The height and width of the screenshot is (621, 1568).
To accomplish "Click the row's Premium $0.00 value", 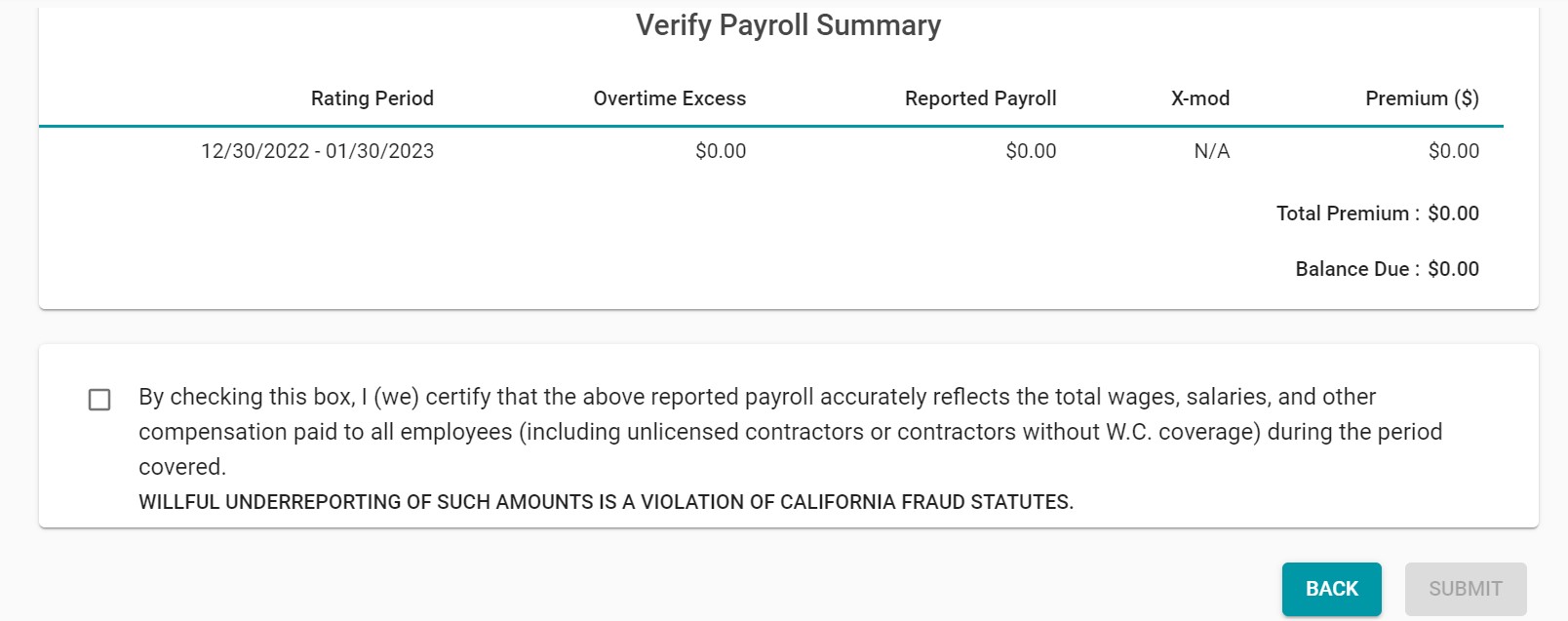I will pos(1453,151).
